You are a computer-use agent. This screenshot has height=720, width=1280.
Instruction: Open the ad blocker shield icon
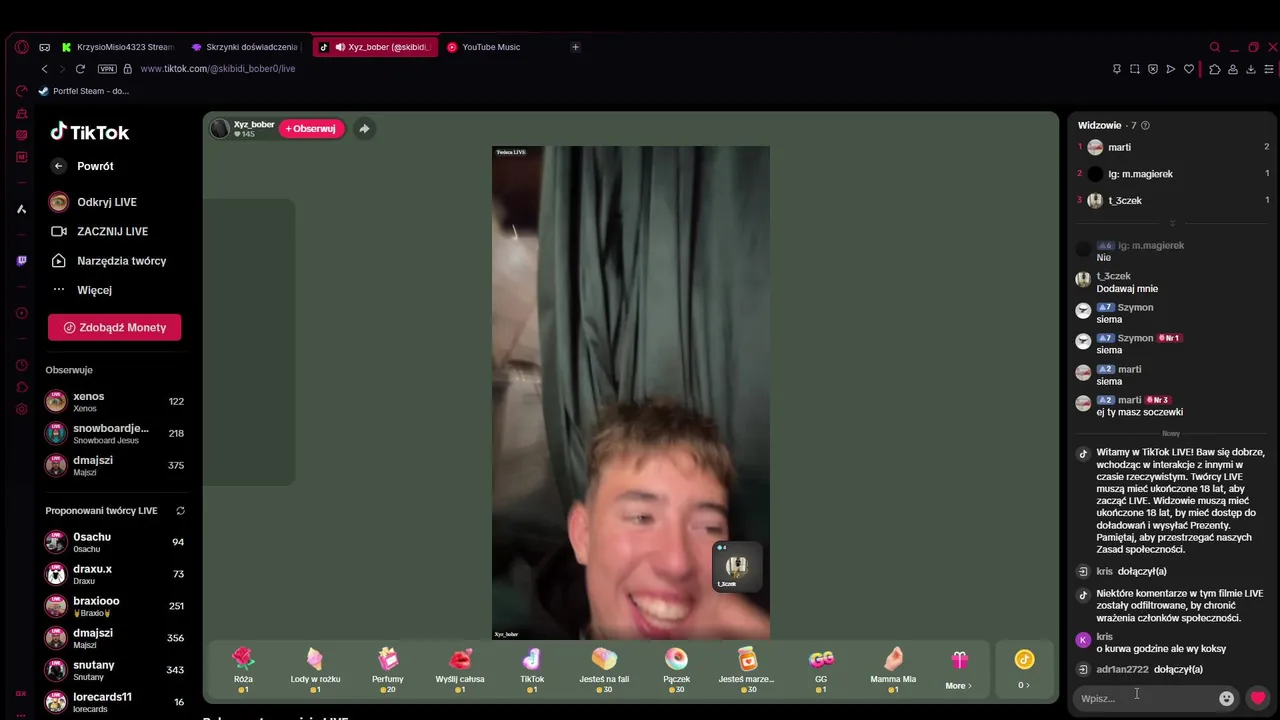click(1153, 69)
